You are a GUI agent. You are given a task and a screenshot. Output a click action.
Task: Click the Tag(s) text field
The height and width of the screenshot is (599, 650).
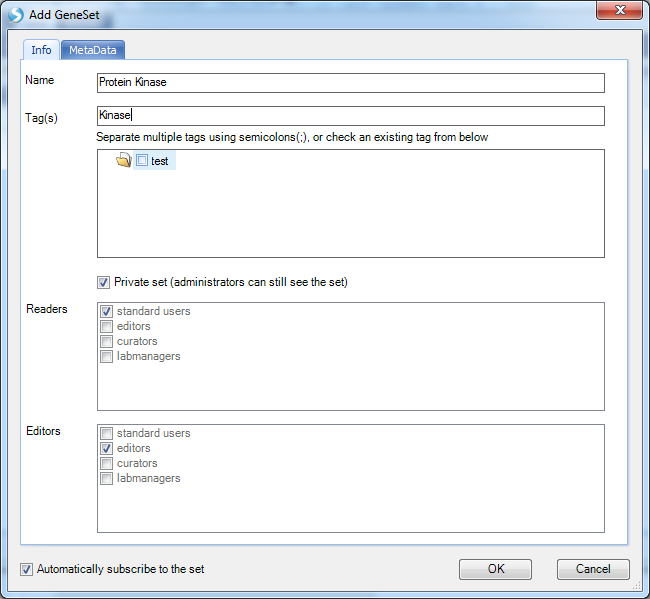351,116
